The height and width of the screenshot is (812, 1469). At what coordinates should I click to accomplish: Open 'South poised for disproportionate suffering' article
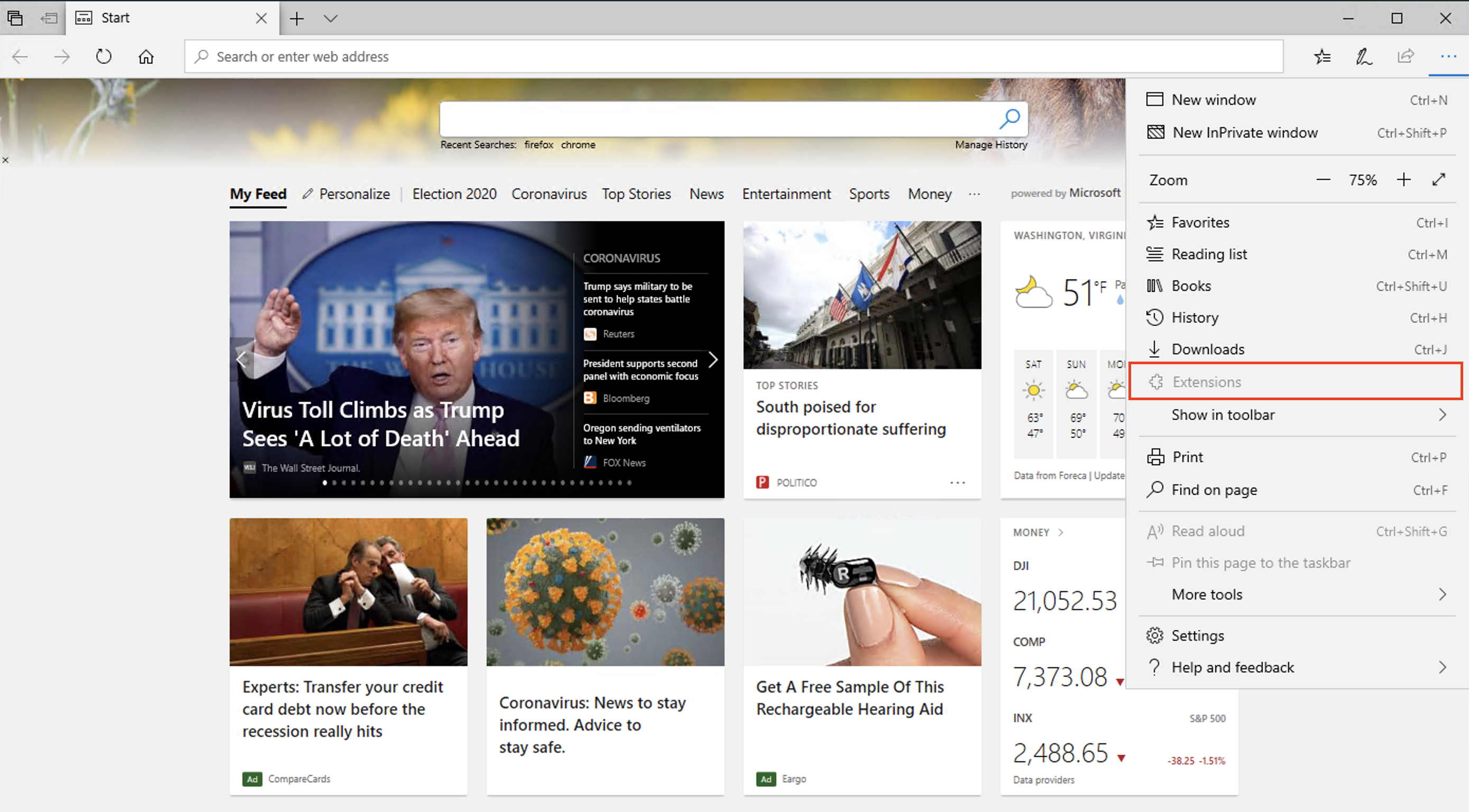pyautogui.click(x=851, y=418)
